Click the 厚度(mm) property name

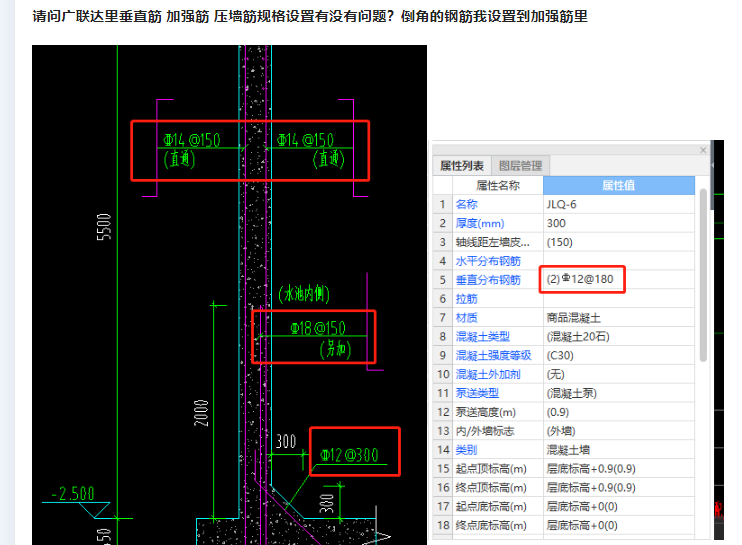click(x=480, y=223)
